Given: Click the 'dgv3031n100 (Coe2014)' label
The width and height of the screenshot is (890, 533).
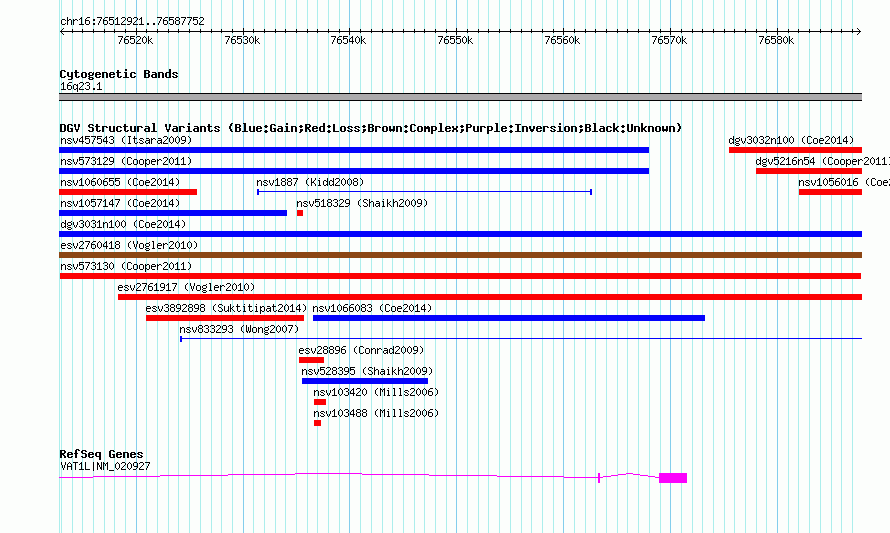Looking at the screenshot, I should (123, 224).
